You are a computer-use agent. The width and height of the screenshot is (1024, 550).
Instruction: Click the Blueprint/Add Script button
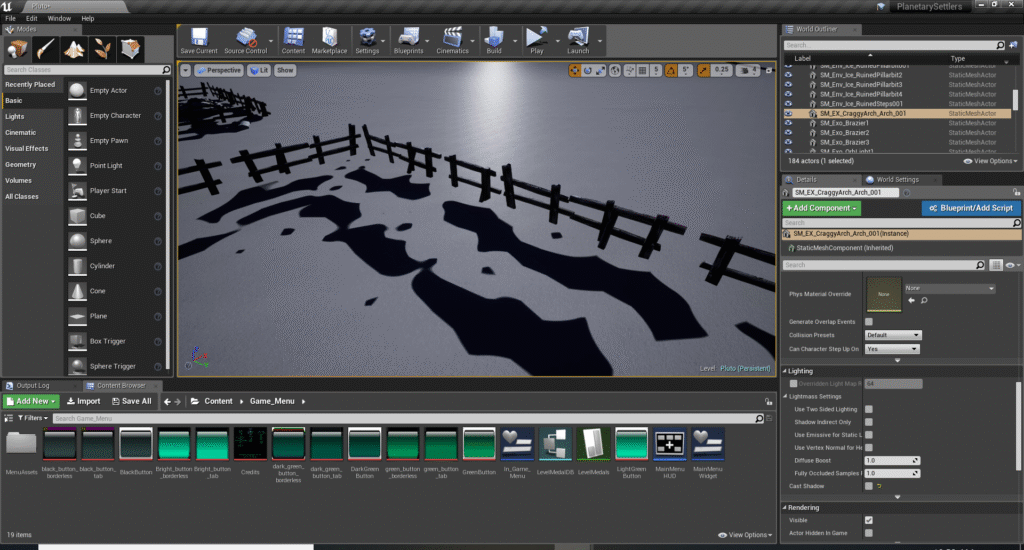pyautogui.click(x=971, y=208)
